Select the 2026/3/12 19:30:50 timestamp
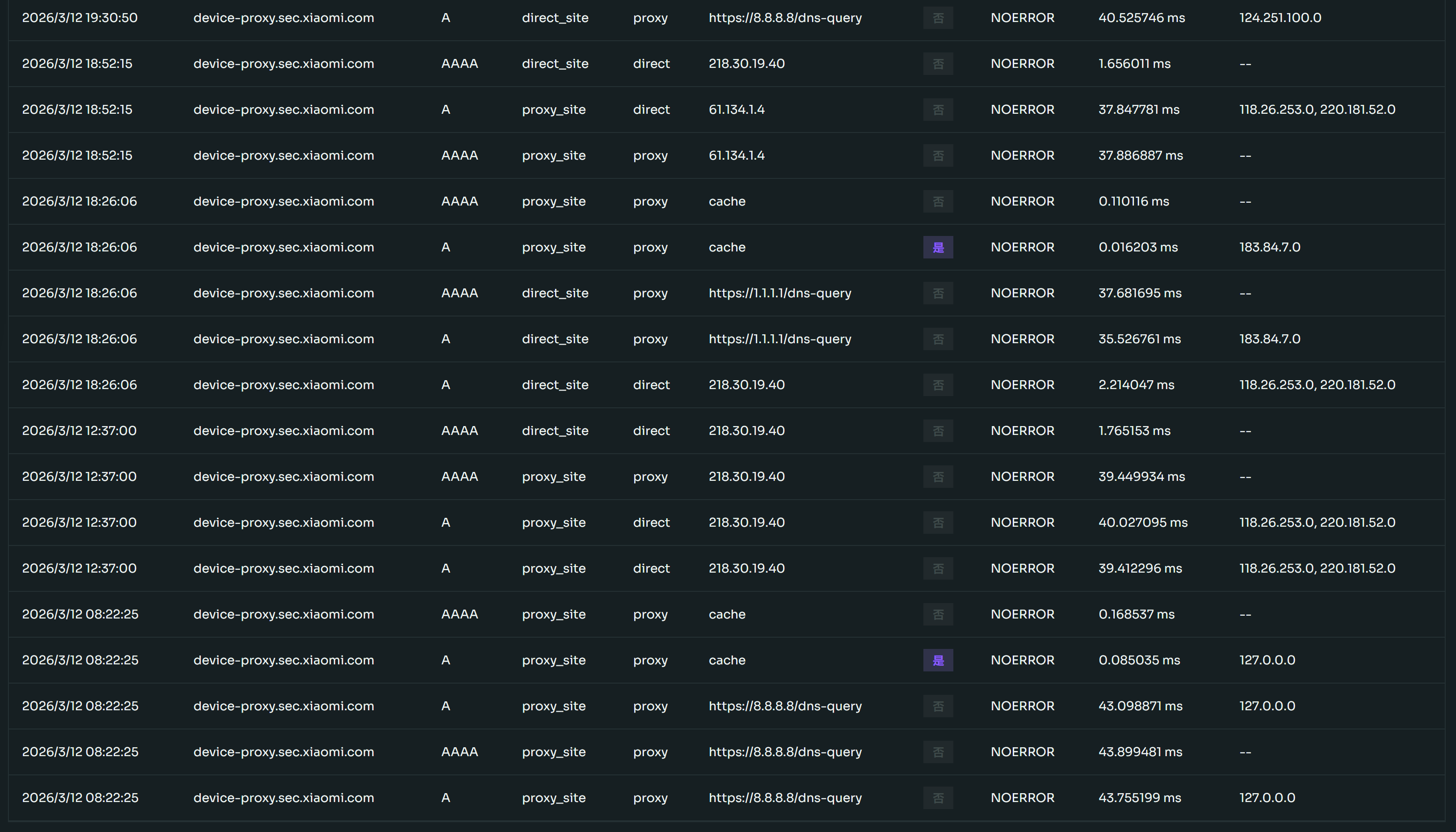 (80, 18)
